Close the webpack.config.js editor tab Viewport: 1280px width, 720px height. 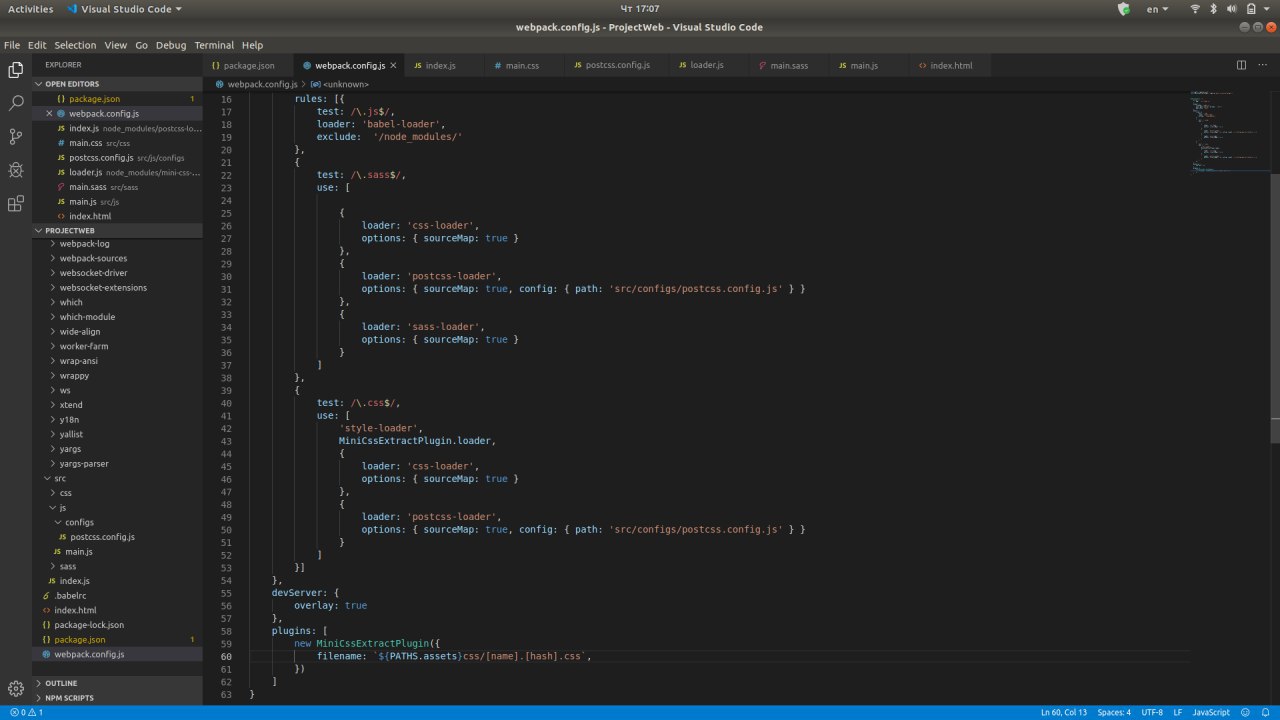(393, 65)
